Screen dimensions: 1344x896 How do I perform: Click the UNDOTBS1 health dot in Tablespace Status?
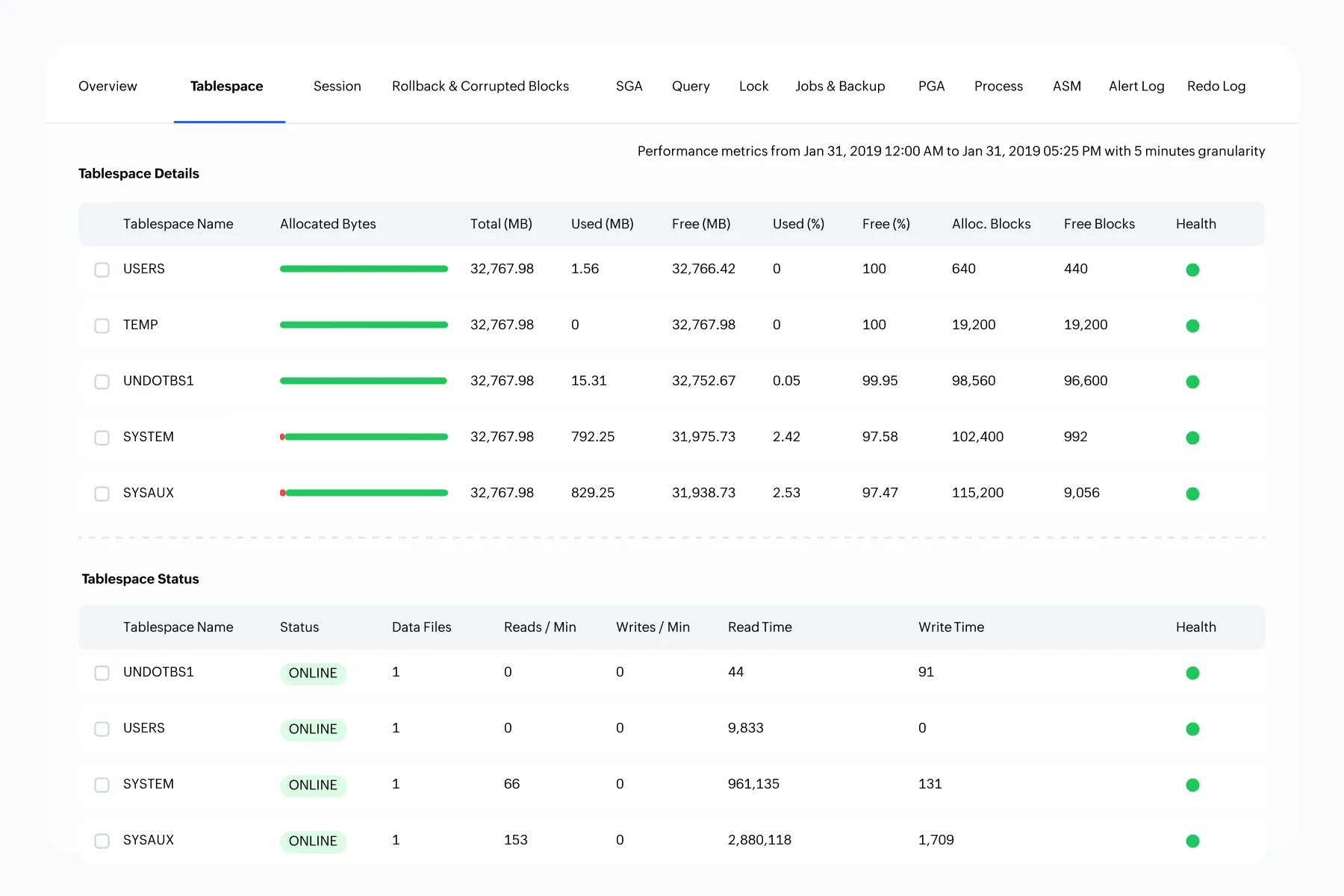(1192, 673)
